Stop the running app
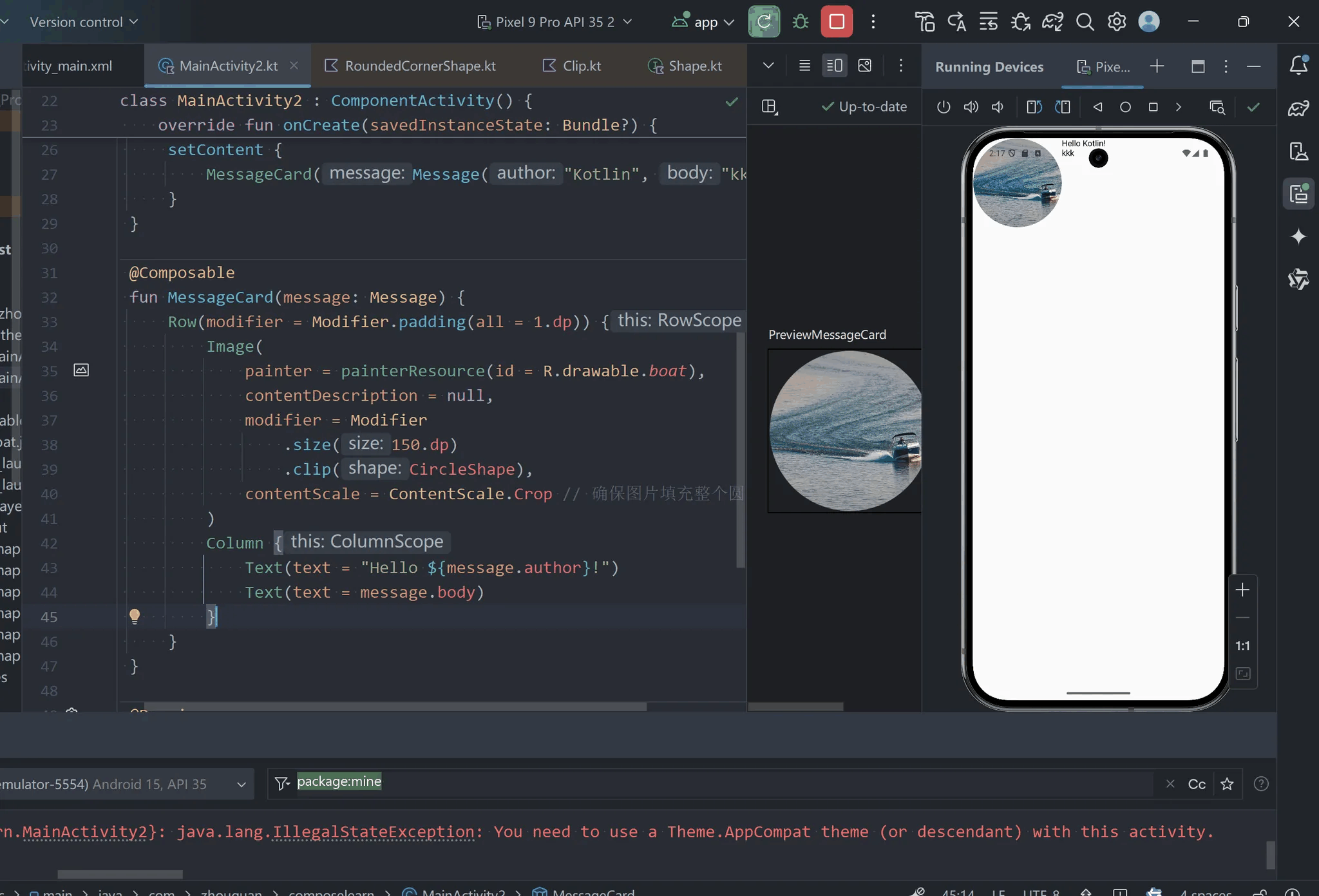 [x=837, y=22]
